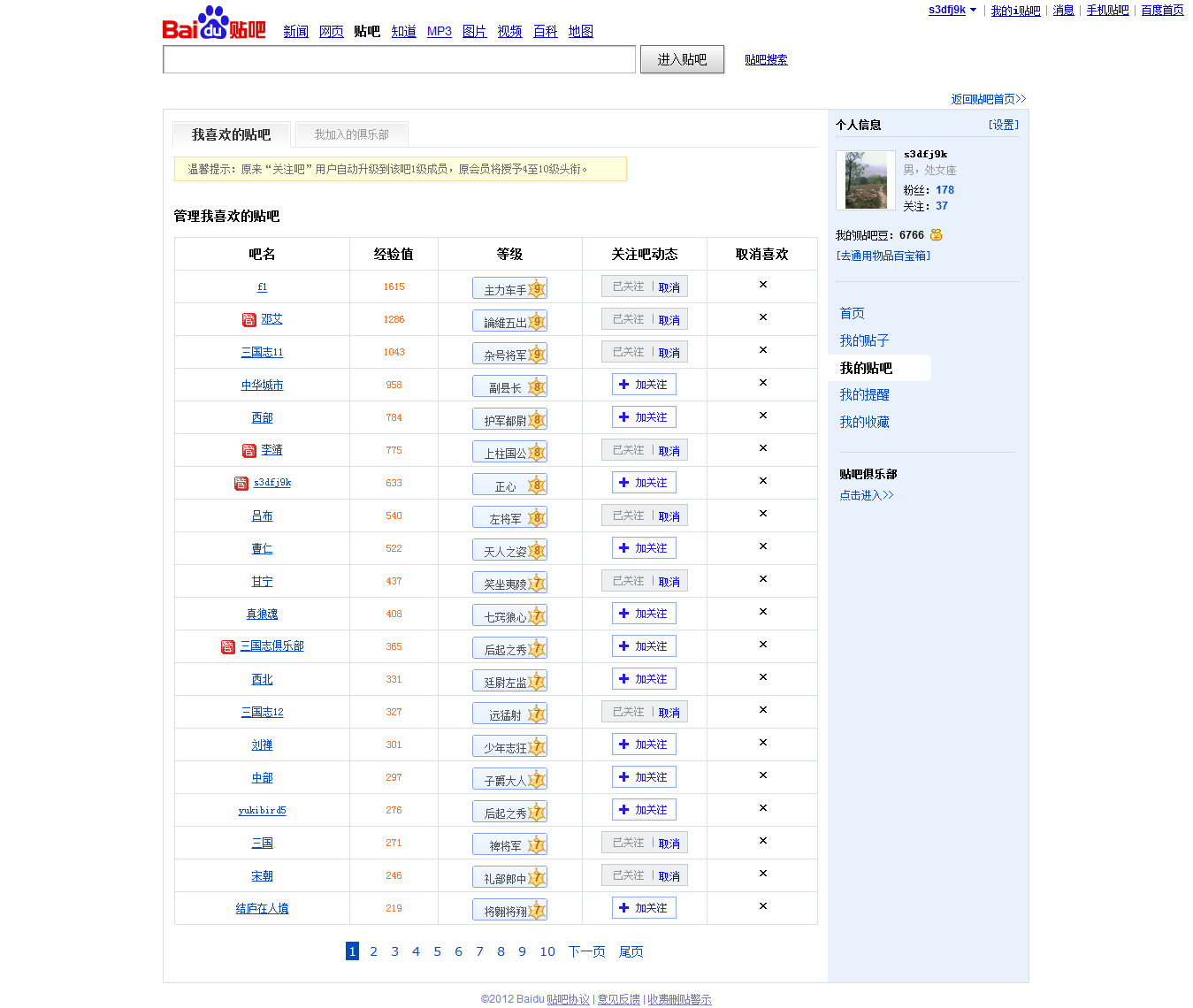Screen dimensions: 1193x1008
Task: Click the 进入贴吧 button
Action: (x=682, y=59)
